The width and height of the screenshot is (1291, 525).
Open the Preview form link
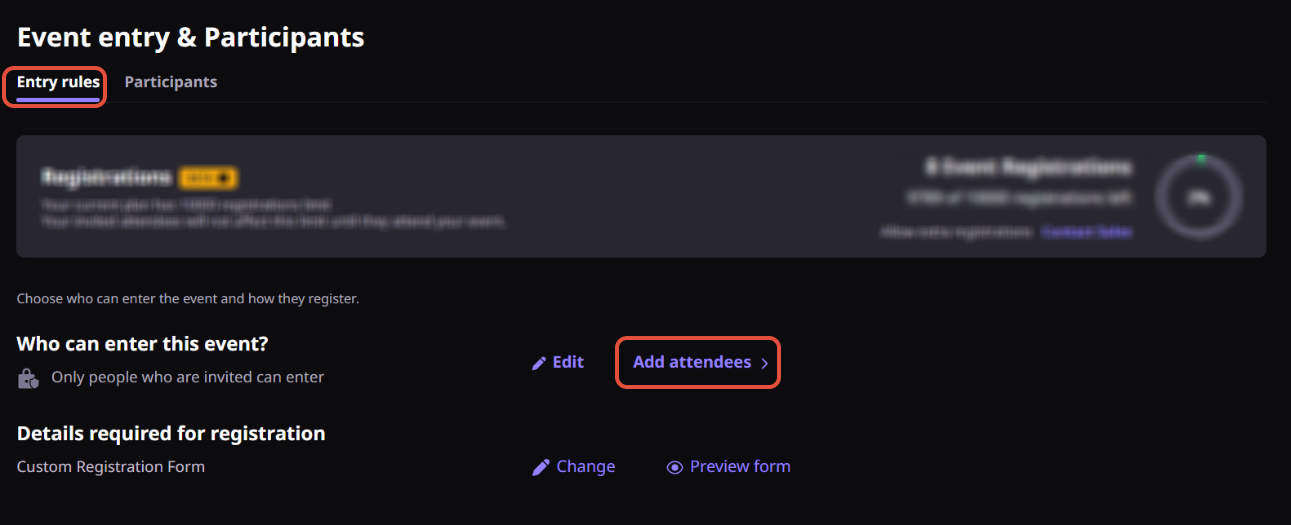click(740, 466)
